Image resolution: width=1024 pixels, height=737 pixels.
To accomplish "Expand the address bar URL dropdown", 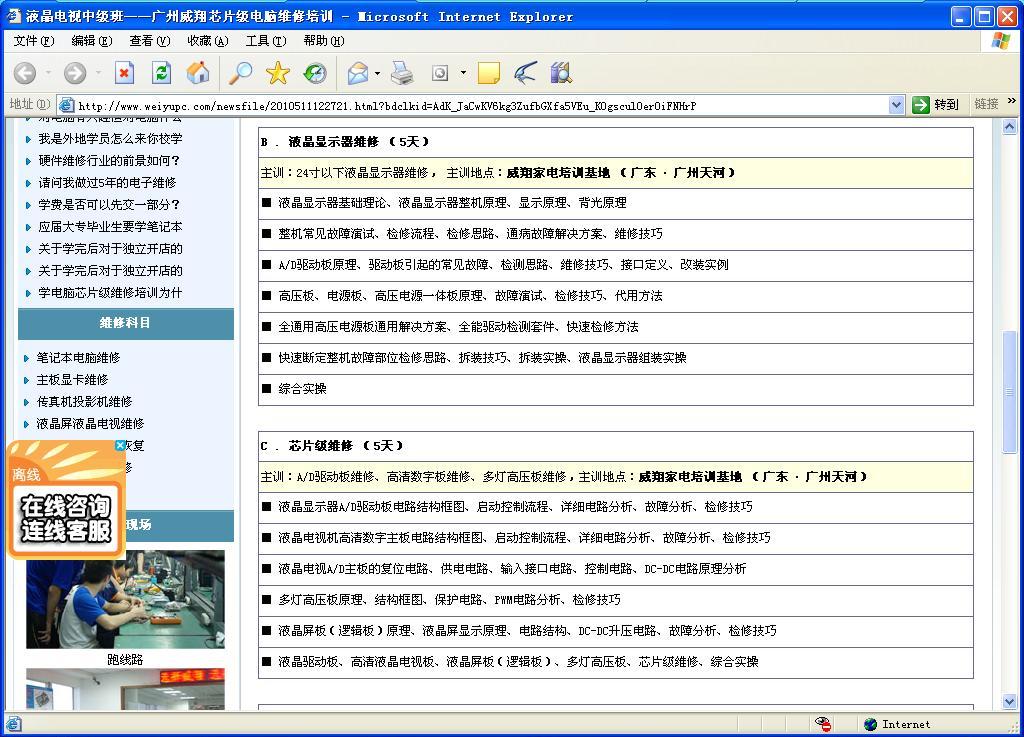I will (896, 105).
